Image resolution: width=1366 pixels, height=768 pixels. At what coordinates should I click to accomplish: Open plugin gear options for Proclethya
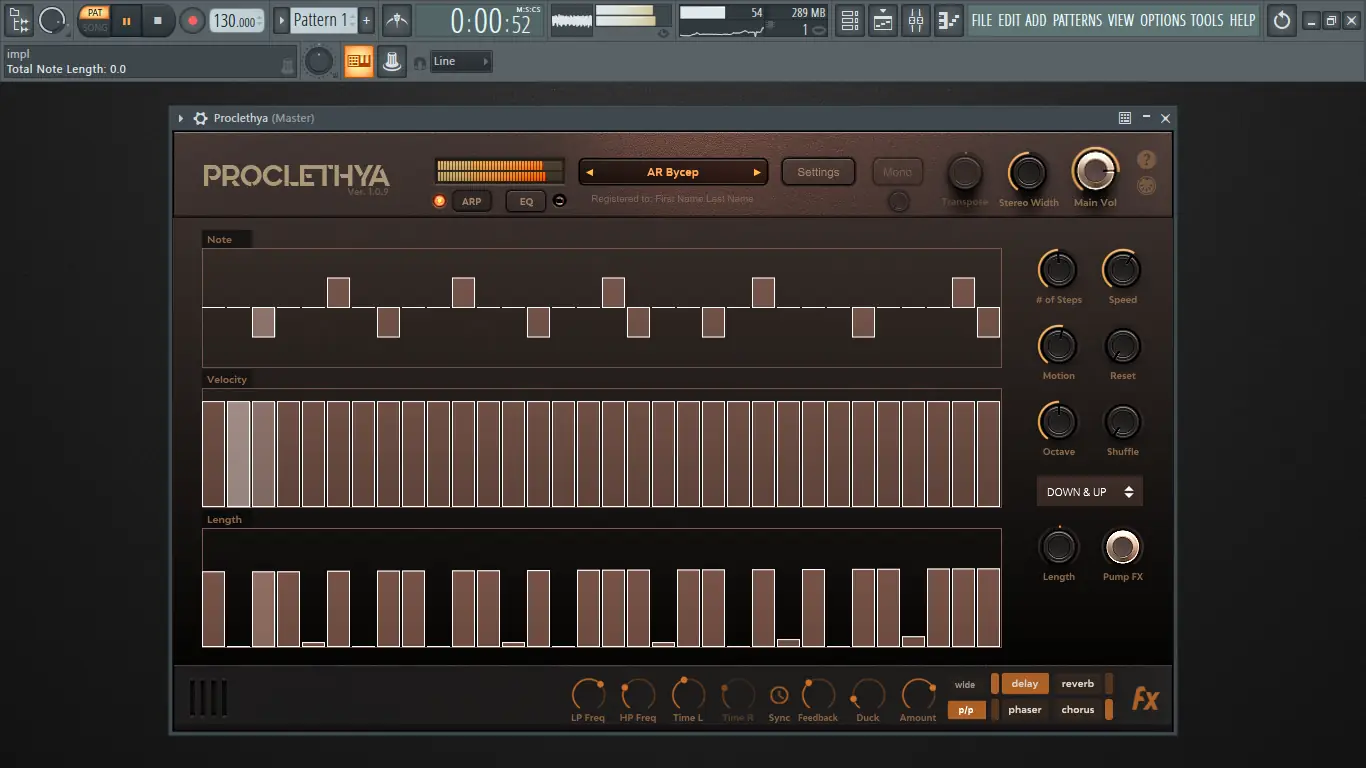pyautogui.click(x=200, y=118)
